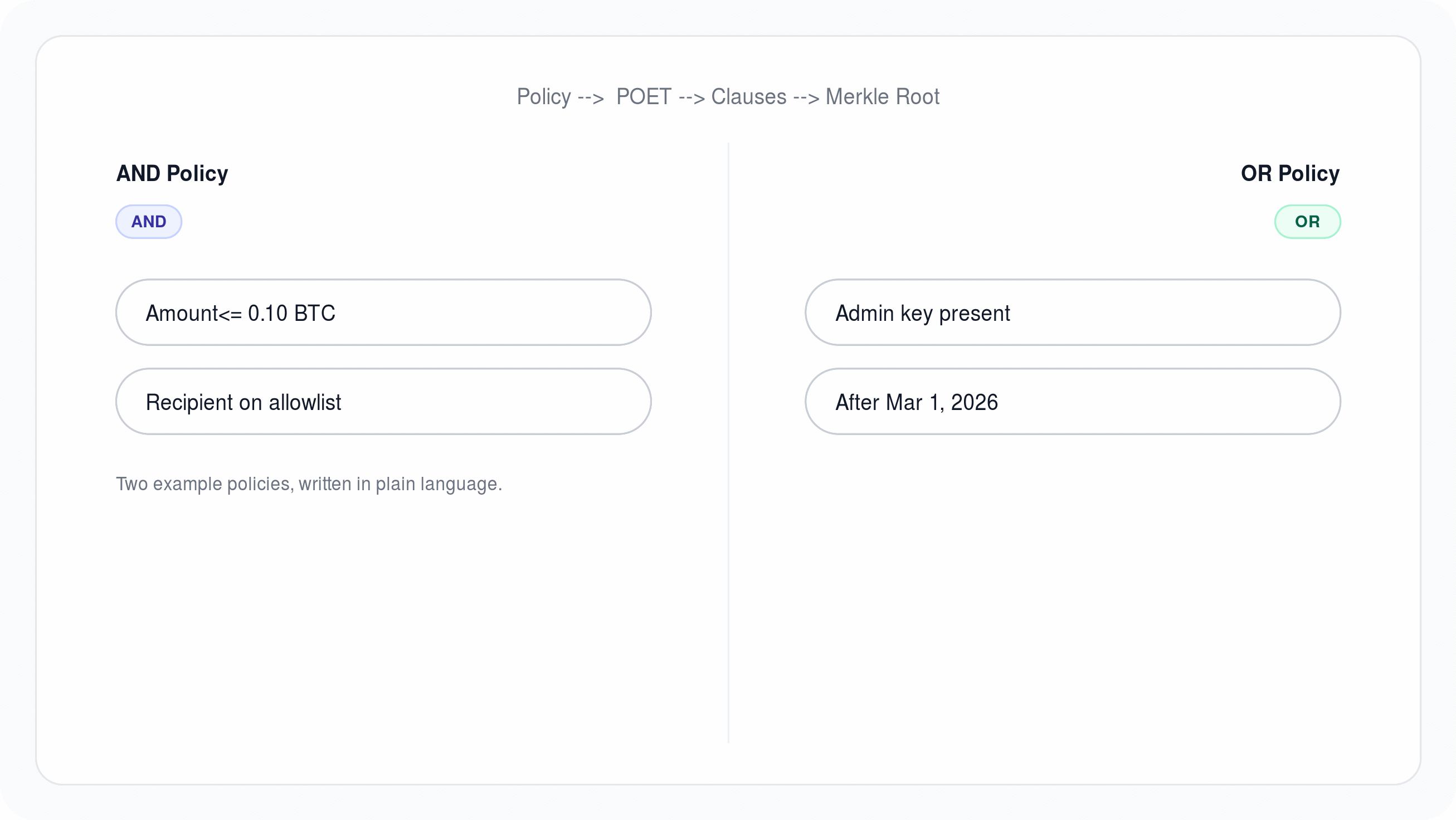Click the '0.10 BTC' value text
This screenshot has width=1456, height=820.
click(291, 313)
